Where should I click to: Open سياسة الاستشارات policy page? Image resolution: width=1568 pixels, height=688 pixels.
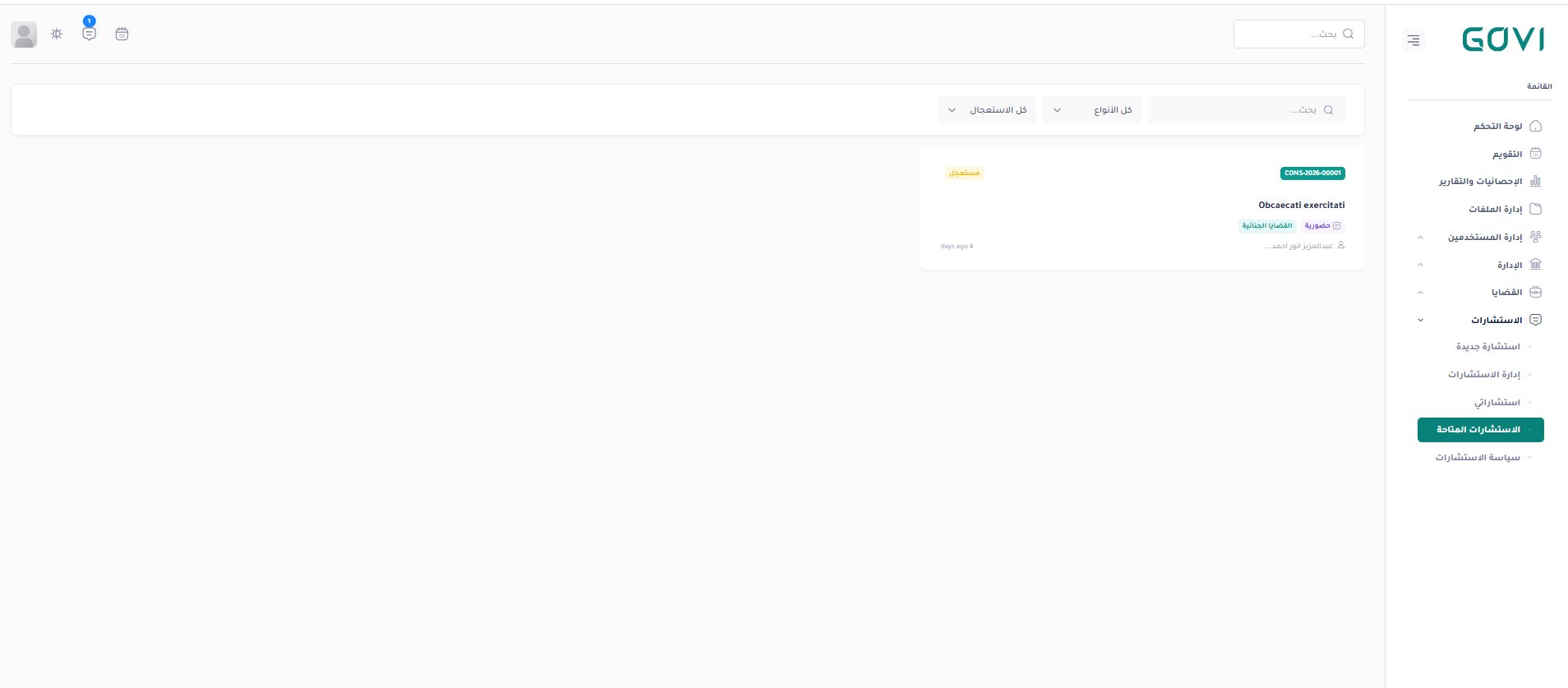pos(1478,458)
